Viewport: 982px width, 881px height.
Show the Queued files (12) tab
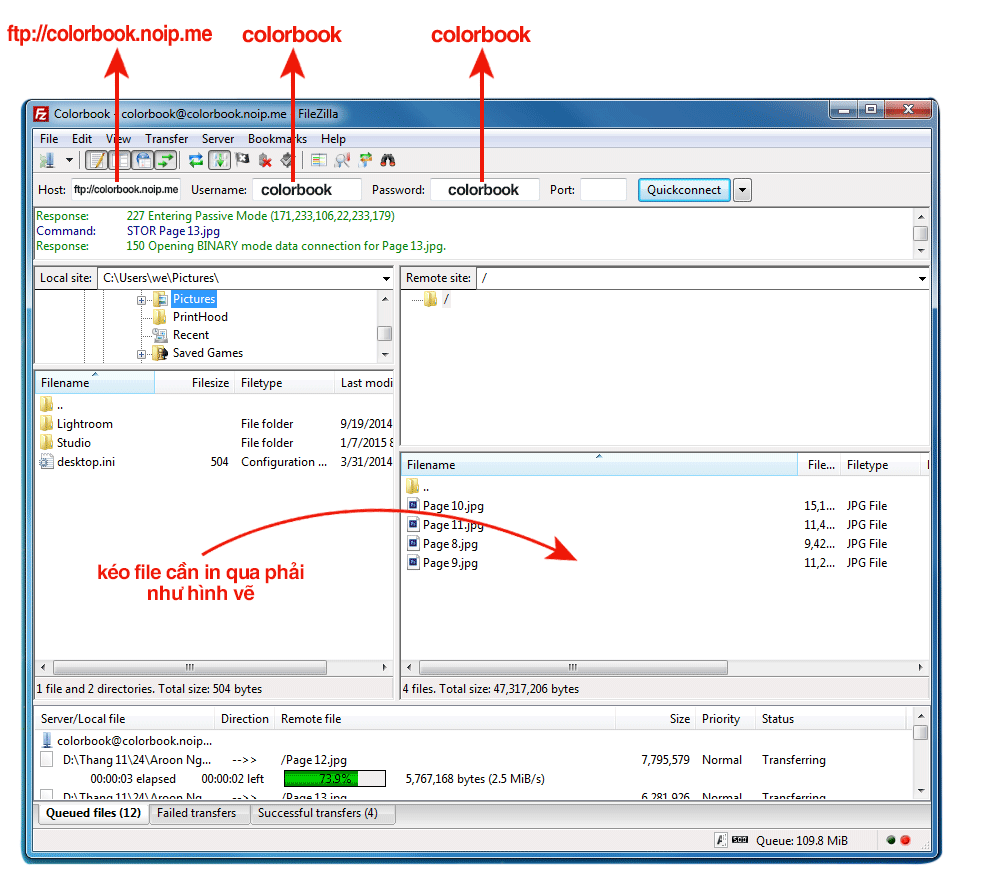pos(93,813)
